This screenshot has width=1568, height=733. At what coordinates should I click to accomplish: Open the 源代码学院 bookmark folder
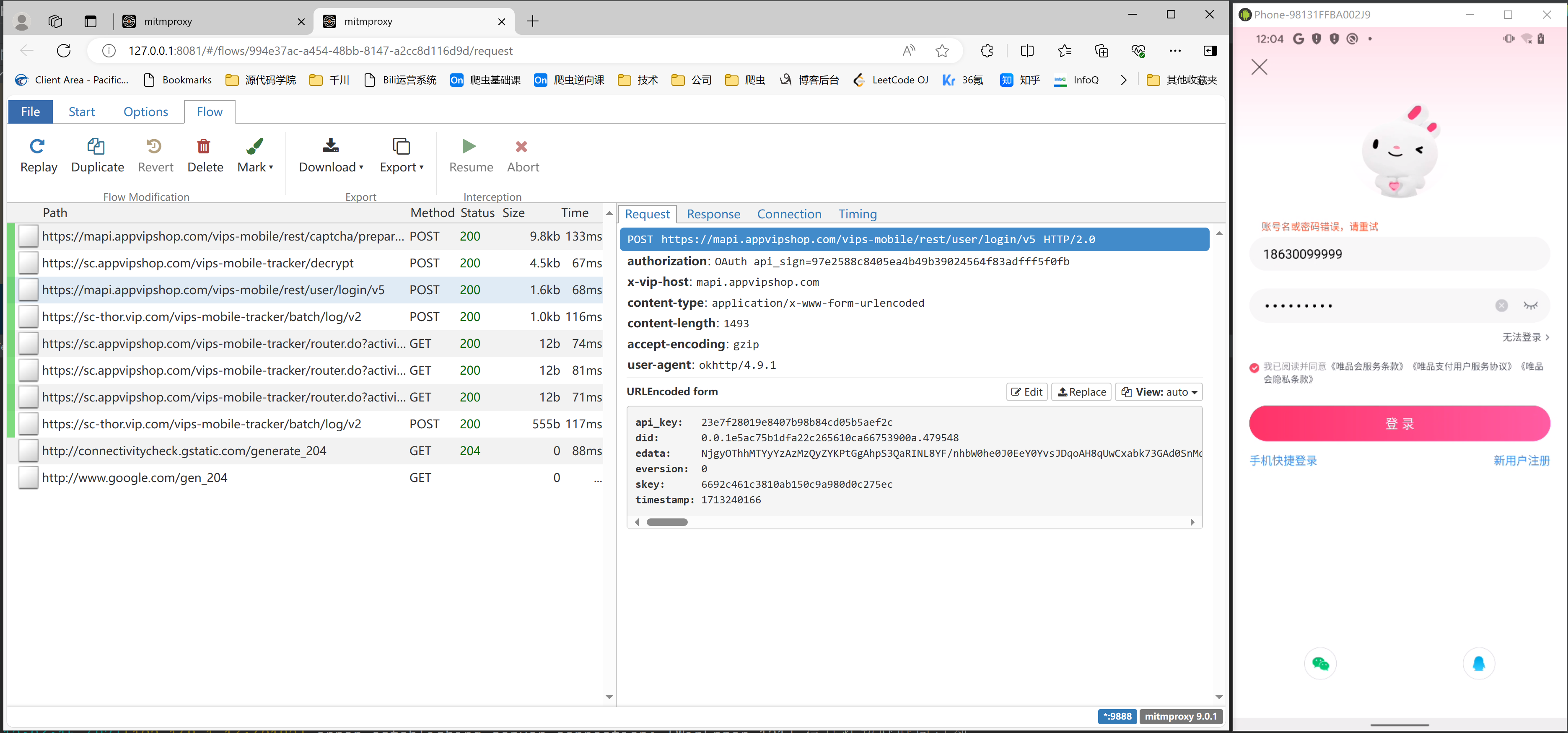click(x=261, y=80)
